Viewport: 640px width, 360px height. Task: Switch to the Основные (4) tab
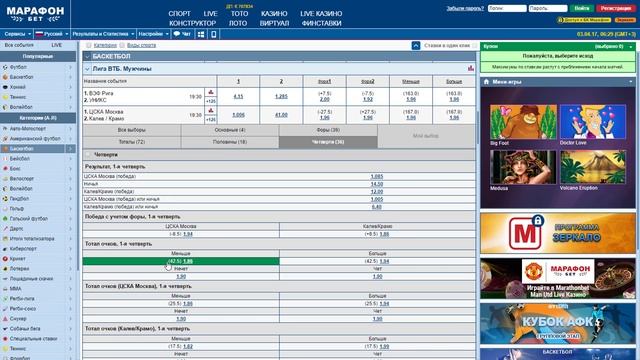coord(230,130)
